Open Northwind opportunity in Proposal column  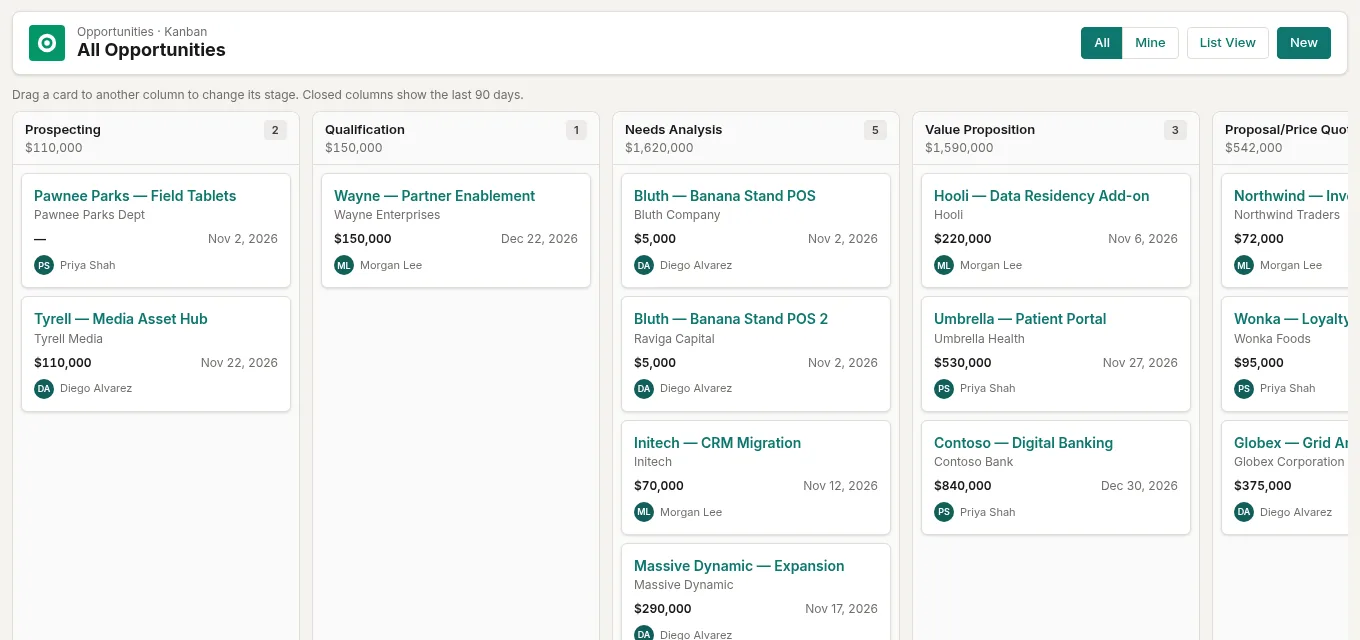point(1291,196)
